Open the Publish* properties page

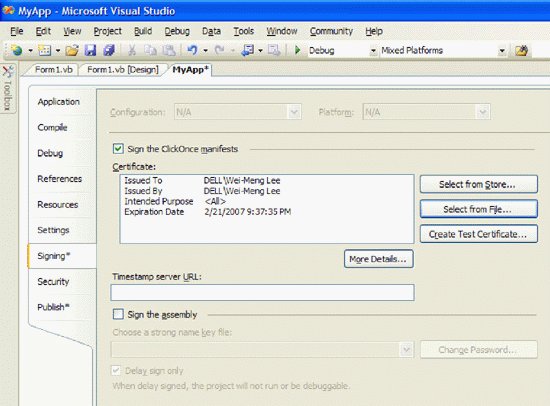coord(53,307)
